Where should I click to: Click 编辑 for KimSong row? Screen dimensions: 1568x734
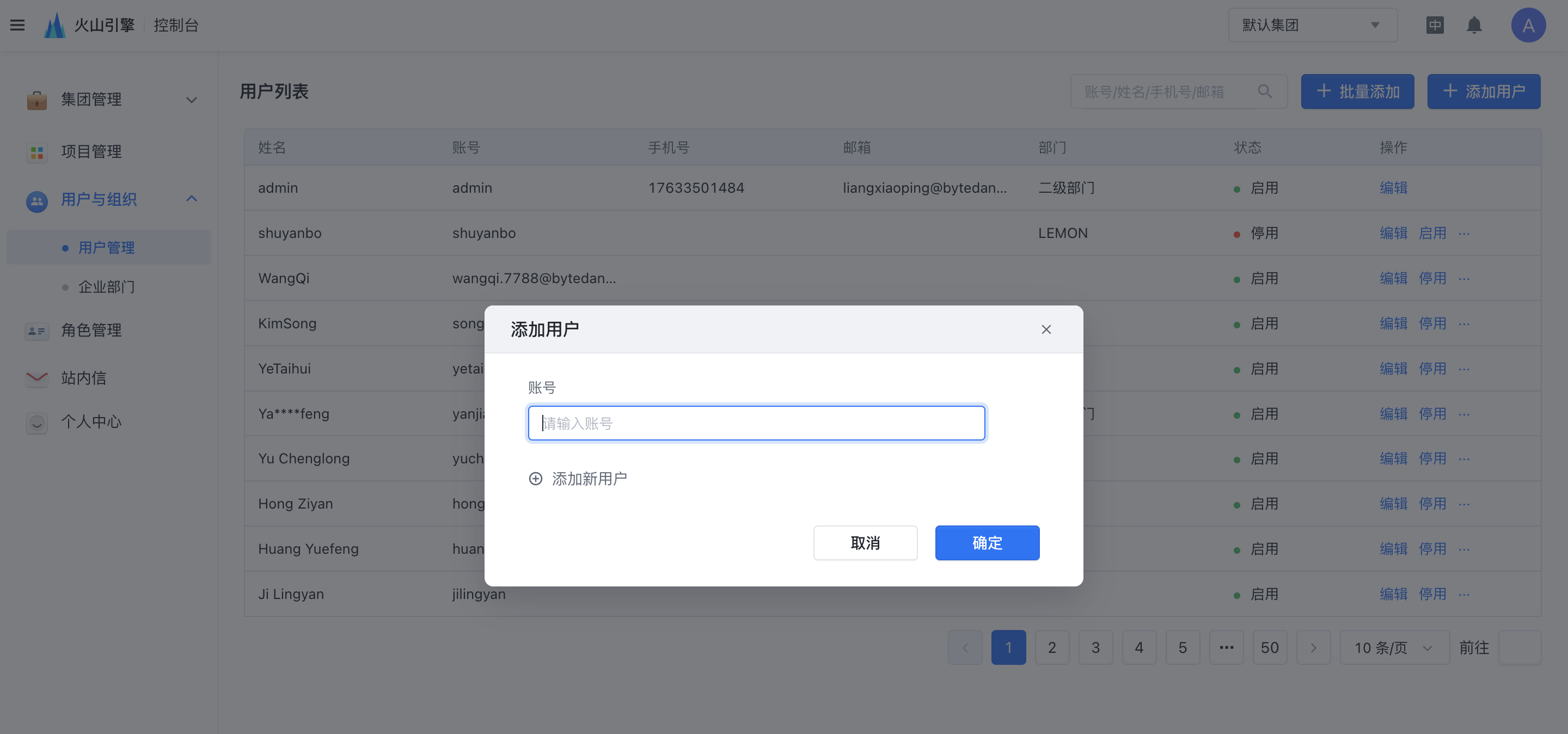pos(1393,323)
